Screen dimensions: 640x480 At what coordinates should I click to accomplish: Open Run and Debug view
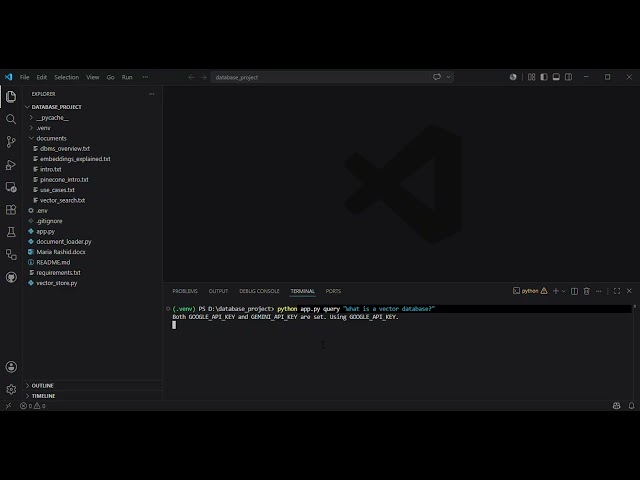click(x=11, y=164)
